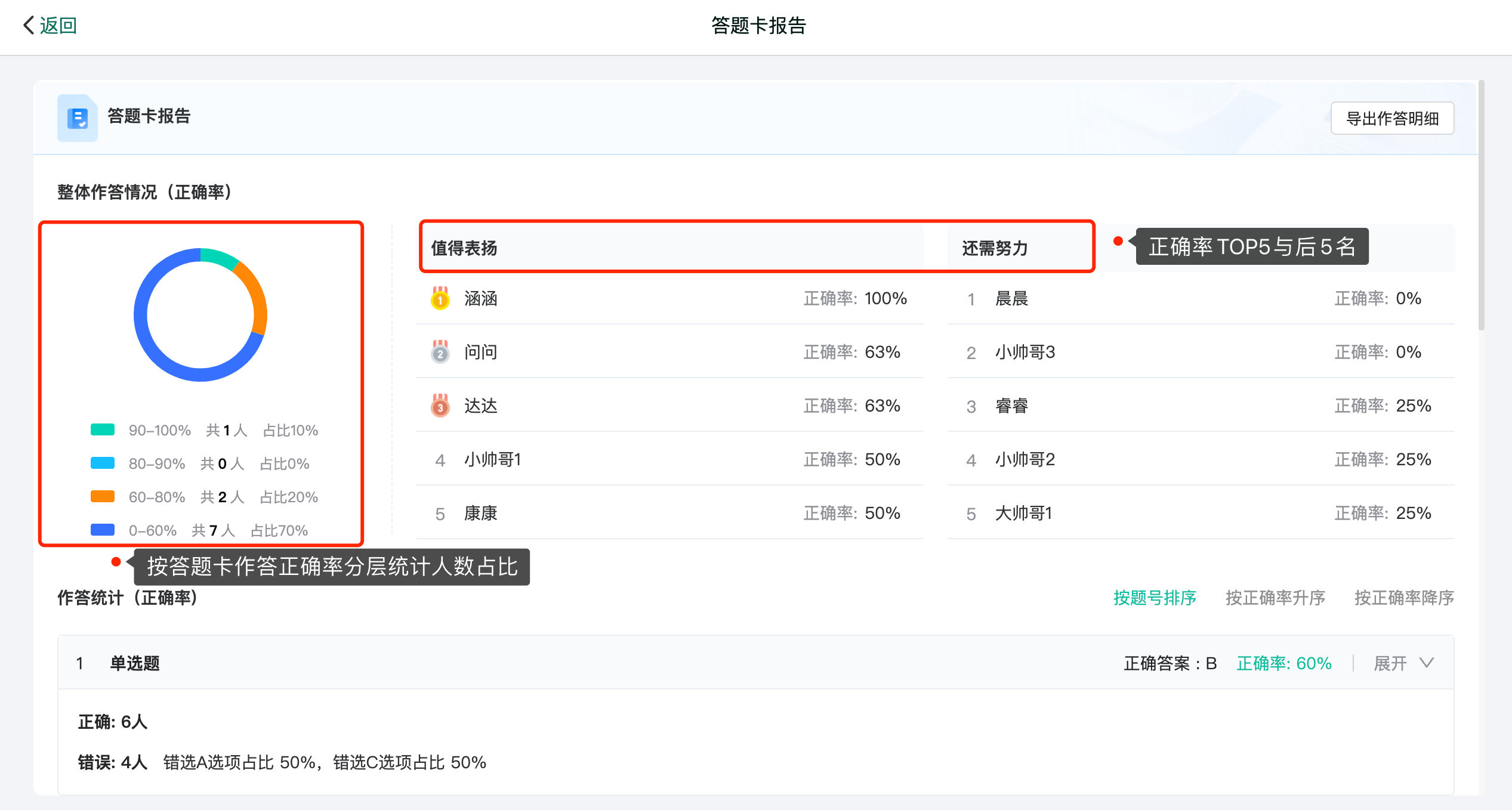Click student name 涵涵
The width and height of the screenshot is (1512, 810).
pos(481,298)
